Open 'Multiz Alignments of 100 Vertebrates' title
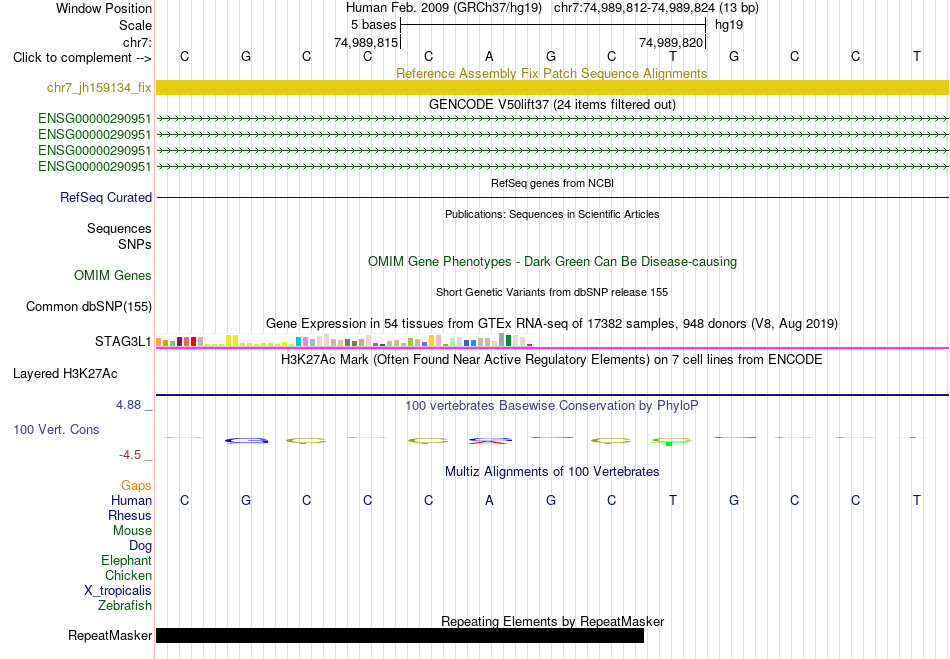 click(552, 471)
